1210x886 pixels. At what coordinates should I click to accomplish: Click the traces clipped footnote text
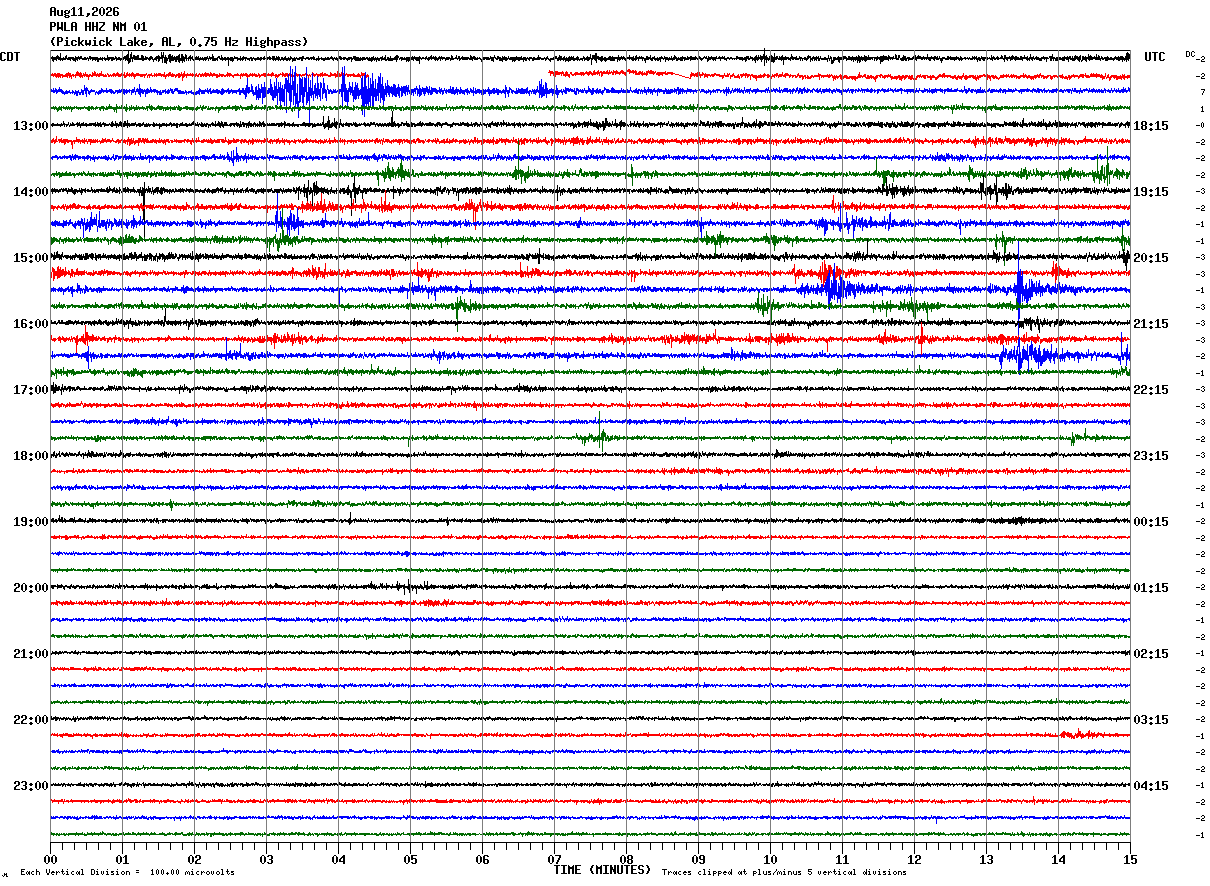tap(784, 872)
